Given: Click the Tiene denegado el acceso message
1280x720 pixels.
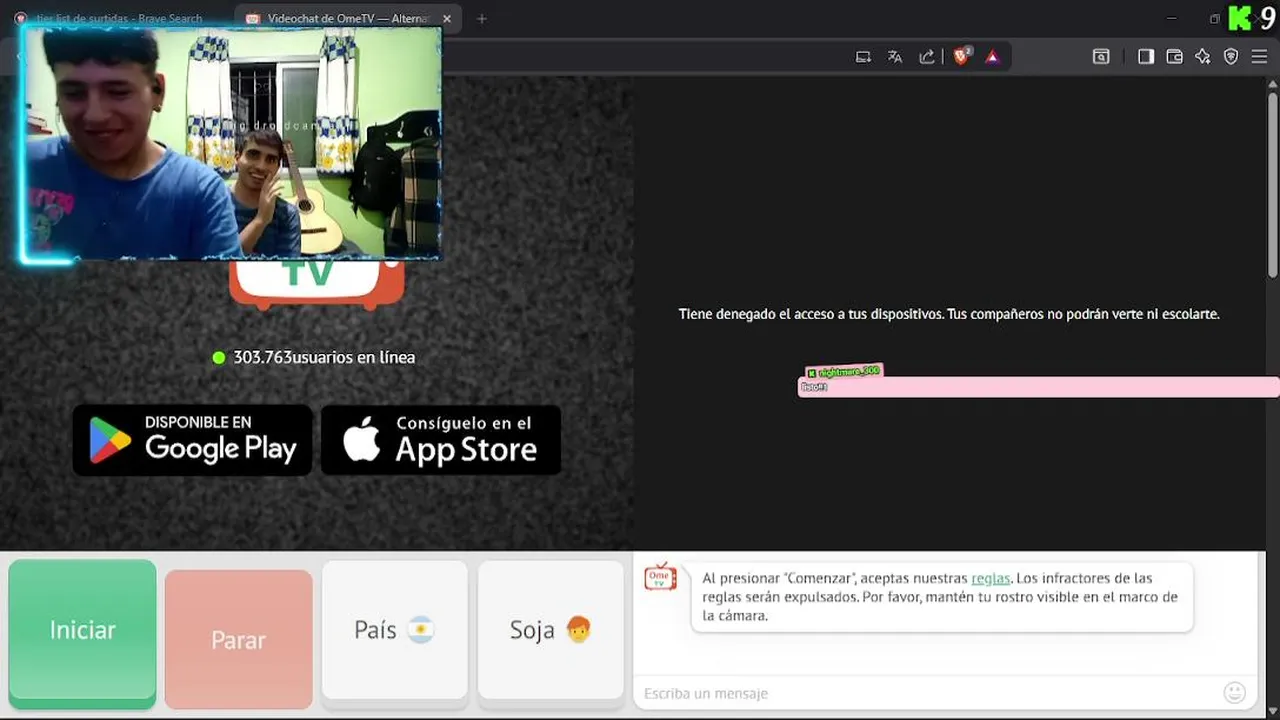Looking at the screenshot, I should coord(949,314).
